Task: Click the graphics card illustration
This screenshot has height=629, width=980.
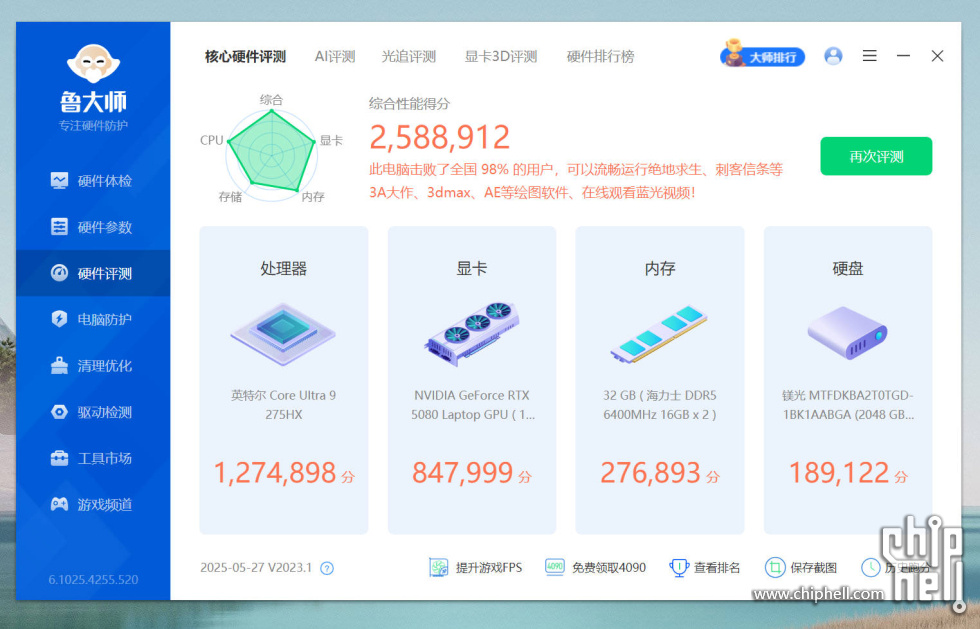Action: [472, 334]
